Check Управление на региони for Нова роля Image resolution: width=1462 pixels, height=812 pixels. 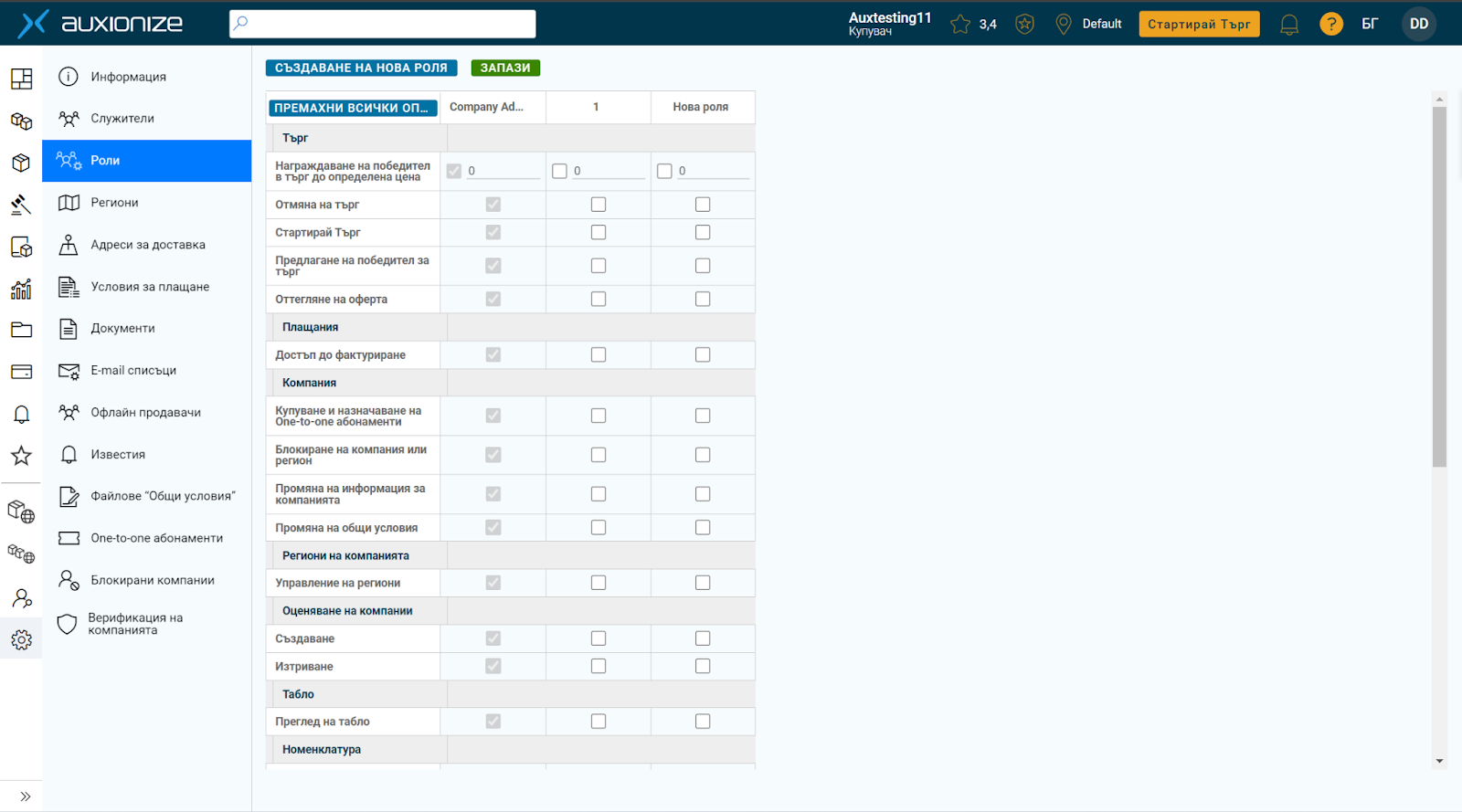703,583
